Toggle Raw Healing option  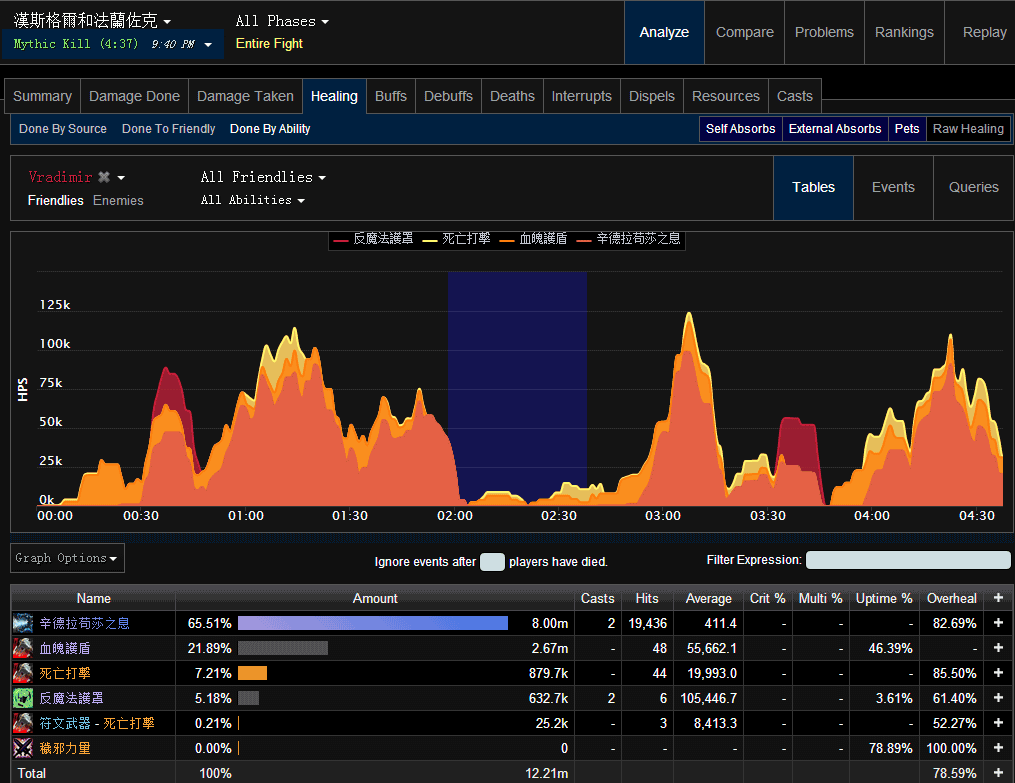968,129
